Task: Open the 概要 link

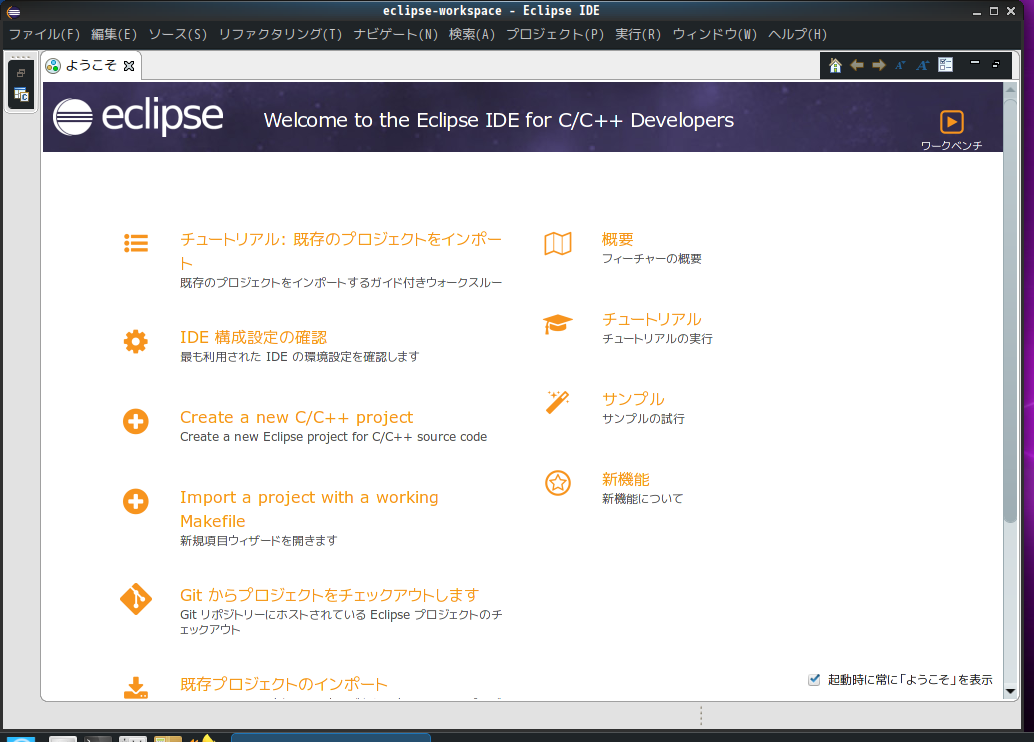Action: (617, 239)
